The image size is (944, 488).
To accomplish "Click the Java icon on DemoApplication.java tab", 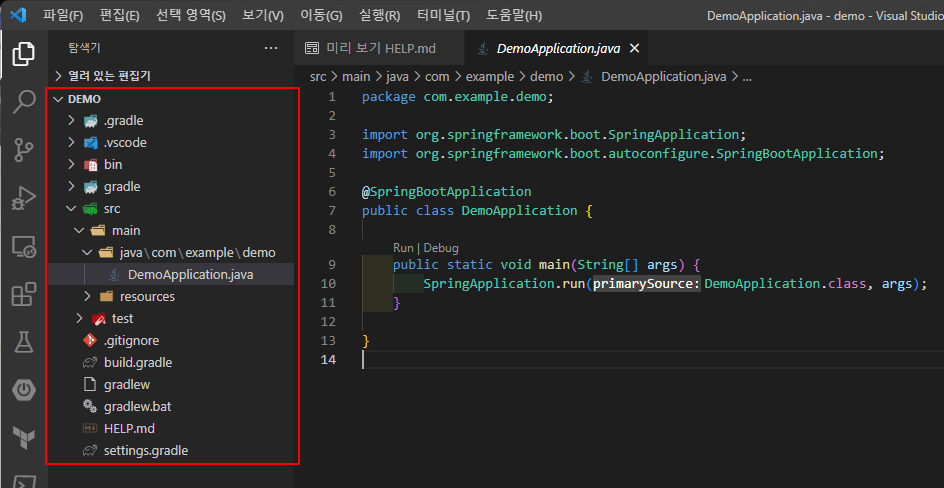I will pyautogui.click(x=482, y=49).
